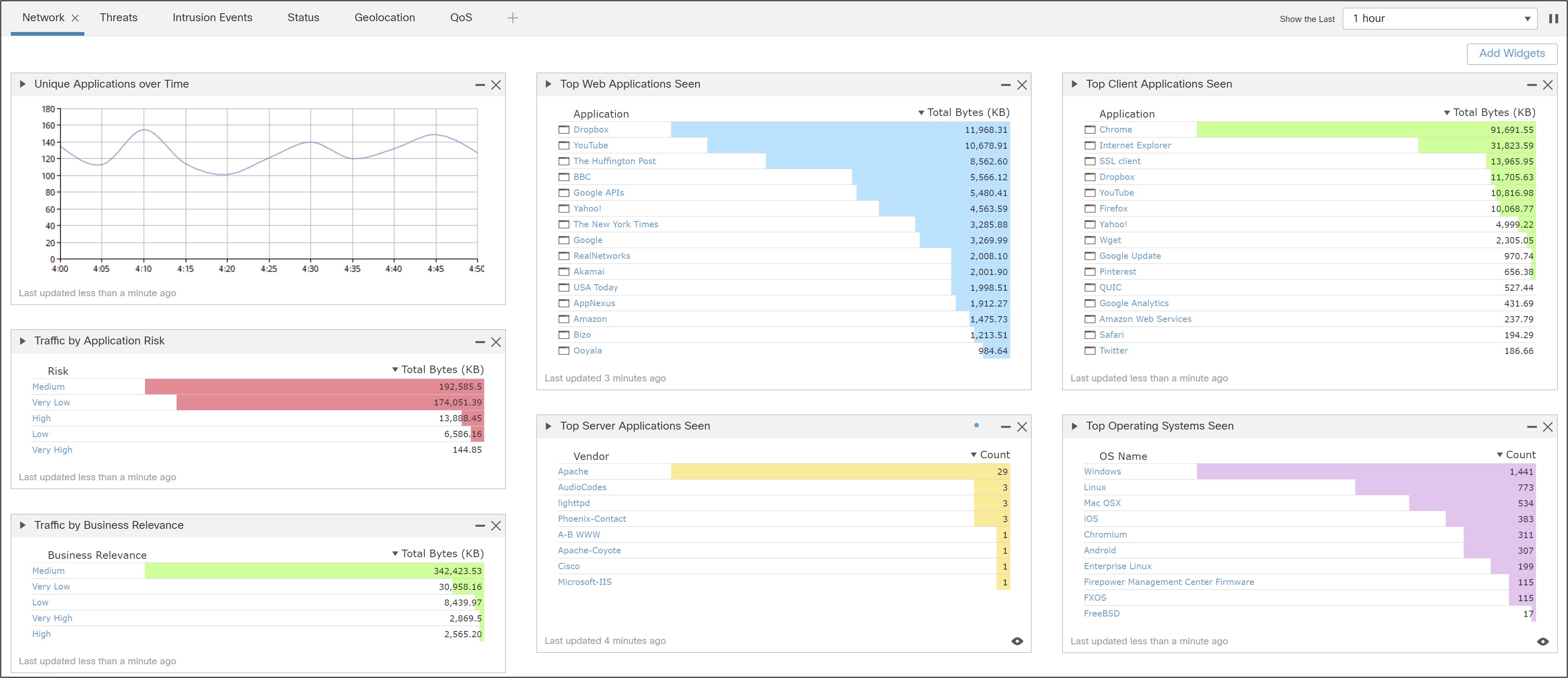Pause dashboard auto-refresh

(x=1553, y=18)
